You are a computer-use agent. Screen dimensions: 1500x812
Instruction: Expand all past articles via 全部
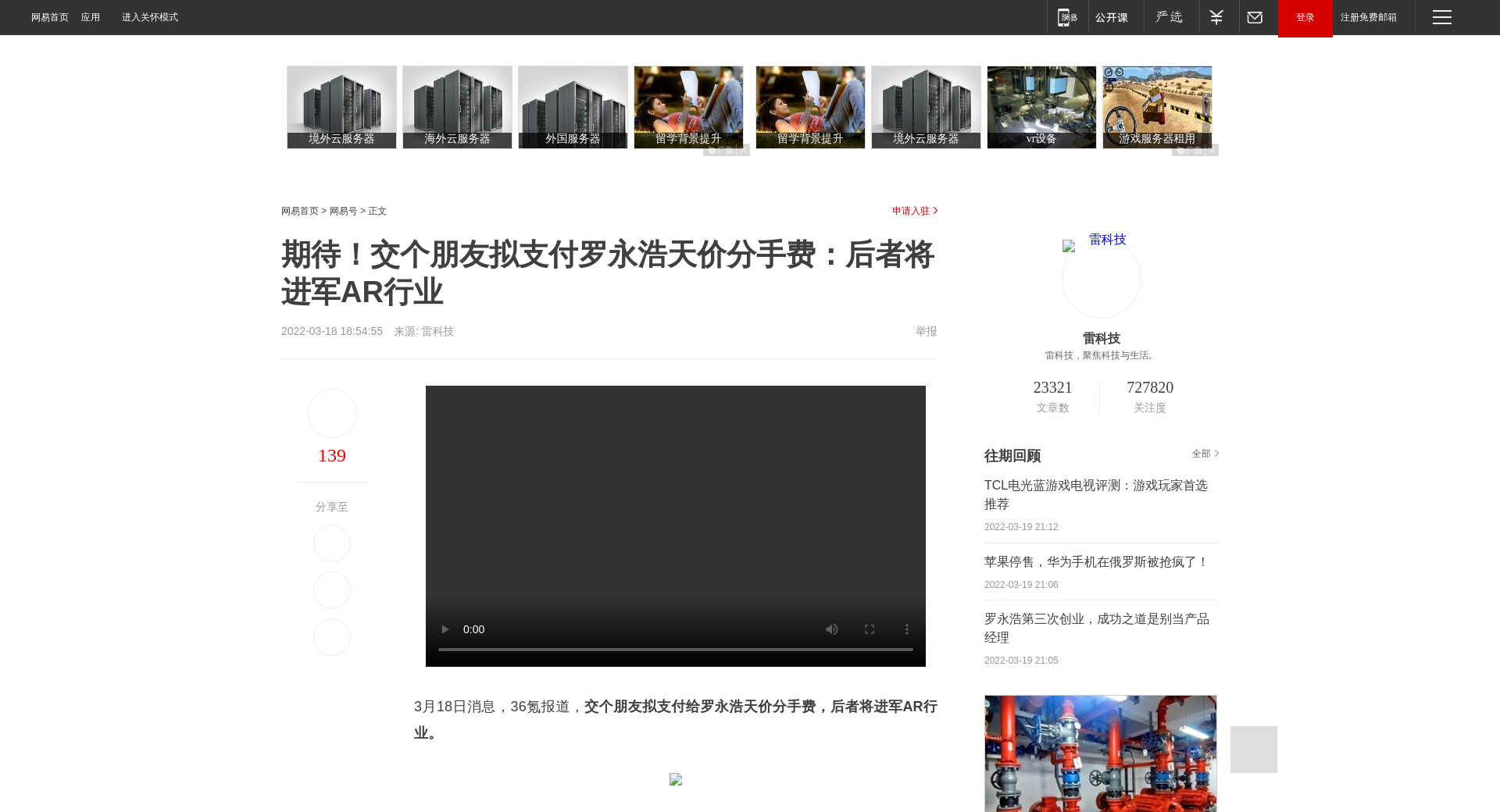coord(1205,454)
